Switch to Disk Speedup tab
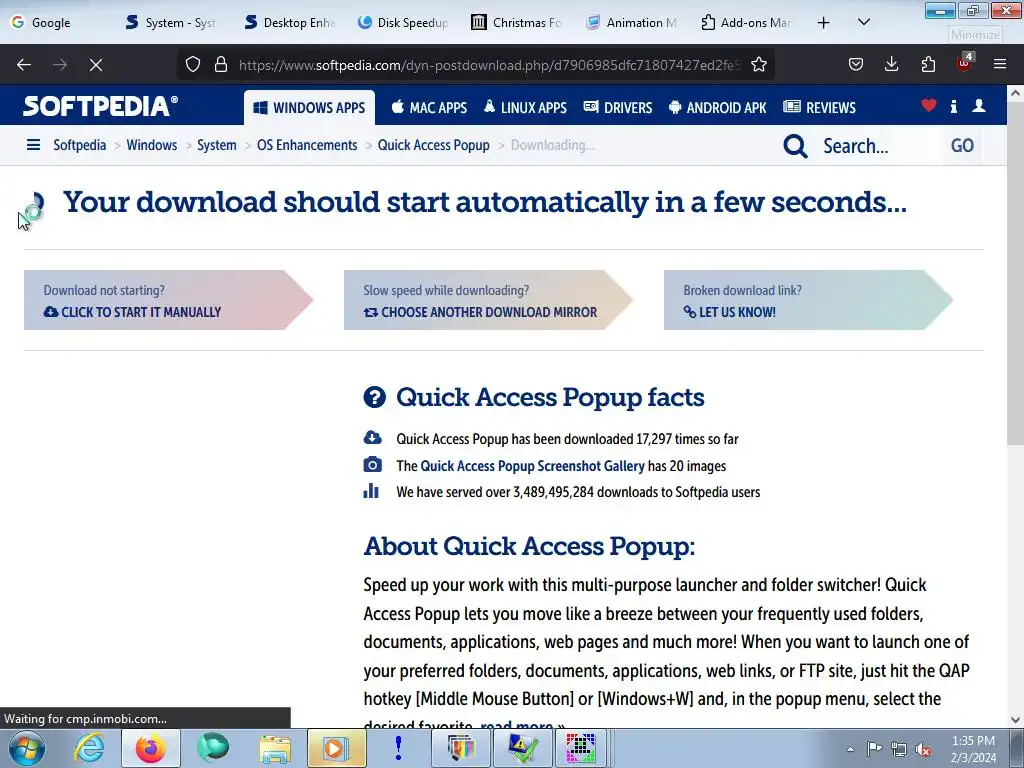Screen dimensions: 1024x768 pos(404,23)
